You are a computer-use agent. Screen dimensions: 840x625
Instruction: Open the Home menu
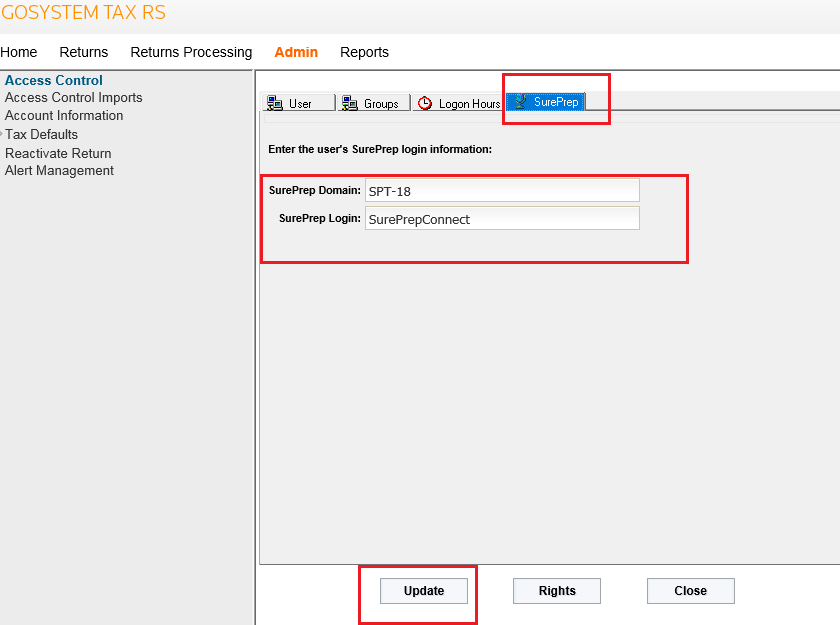tap(19, 52)
